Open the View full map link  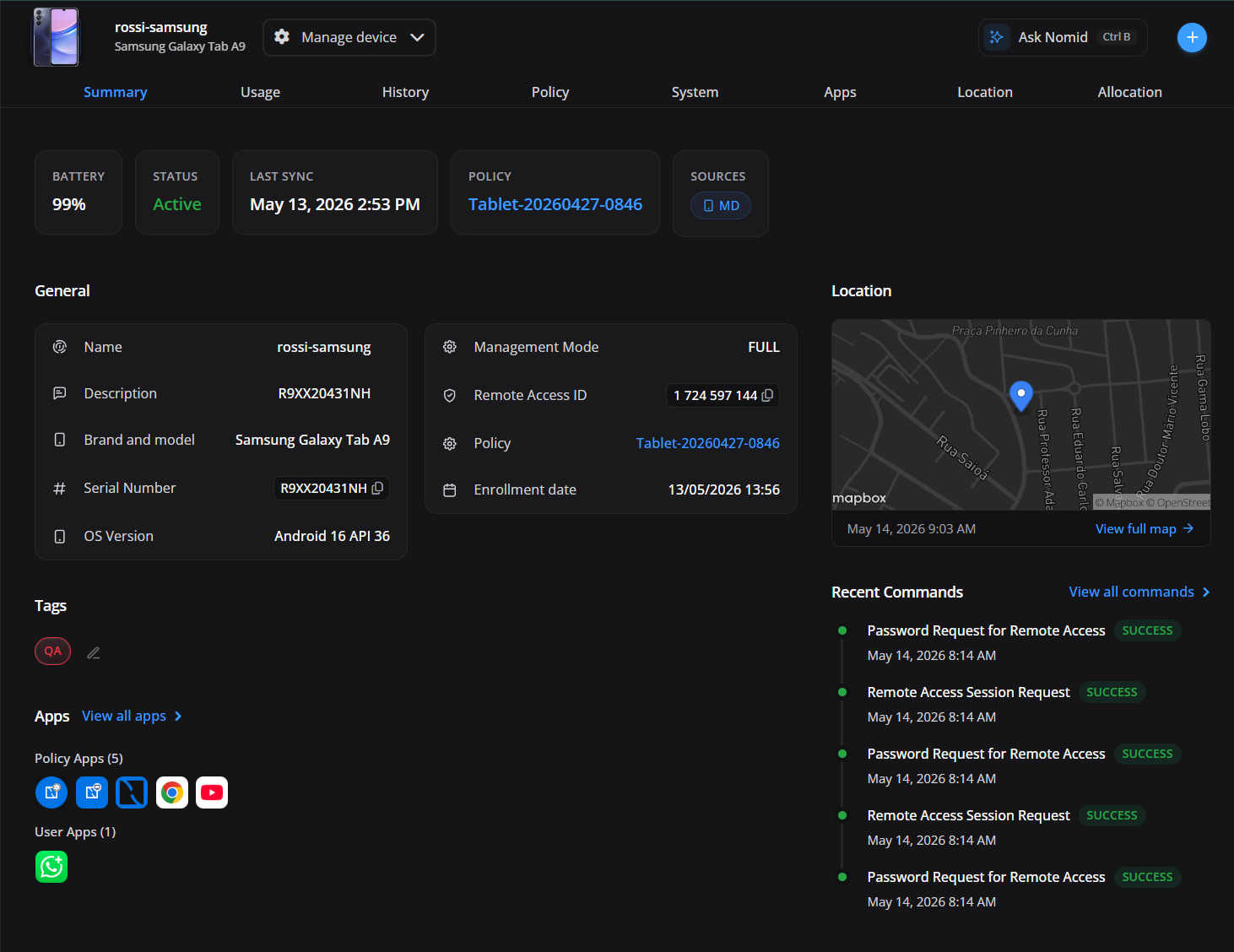[x=1145, y=529]
